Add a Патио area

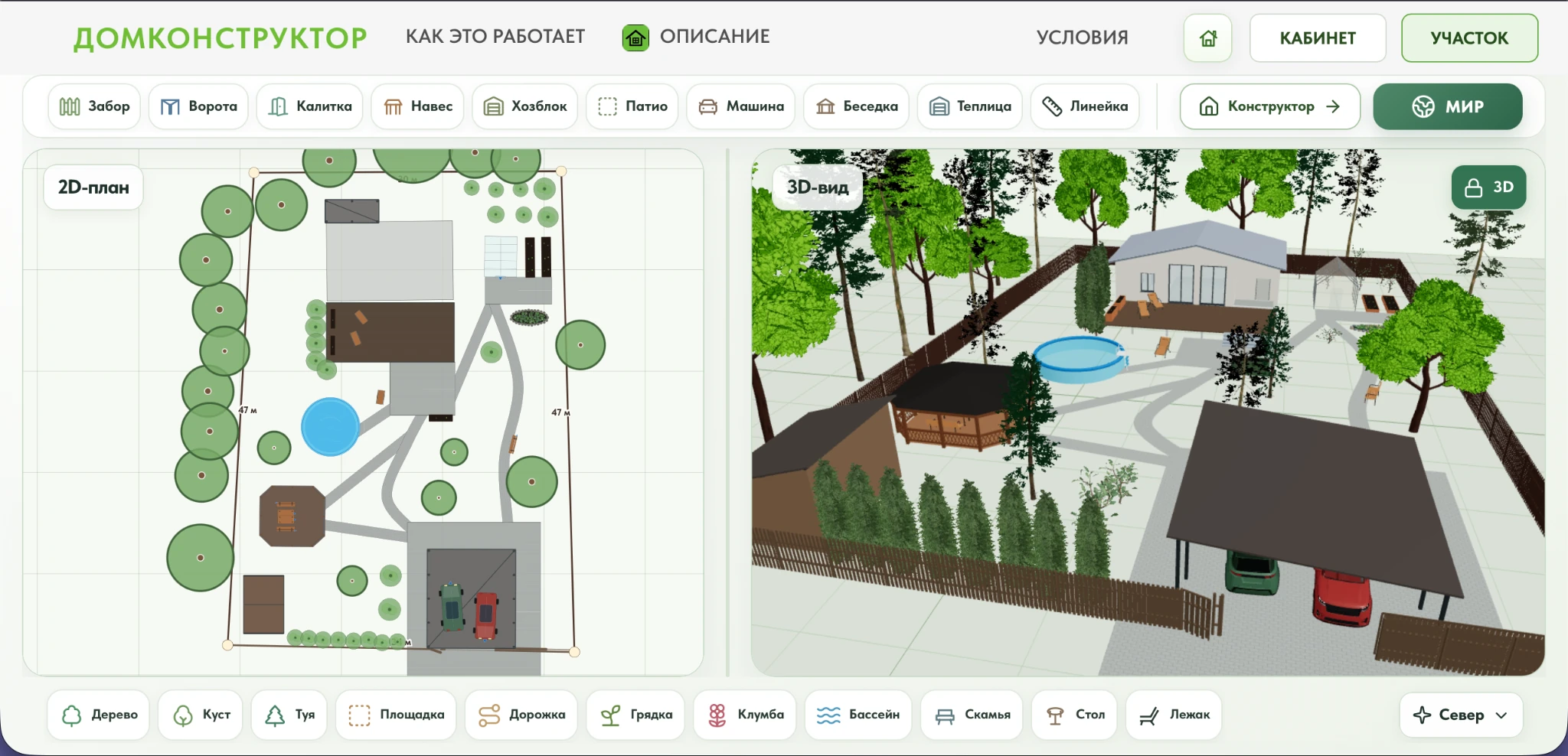[x=632, y=106]
